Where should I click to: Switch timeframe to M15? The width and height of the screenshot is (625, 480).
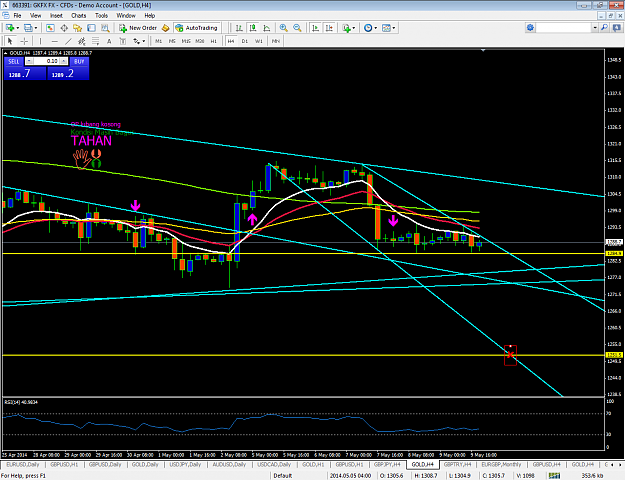186,41
